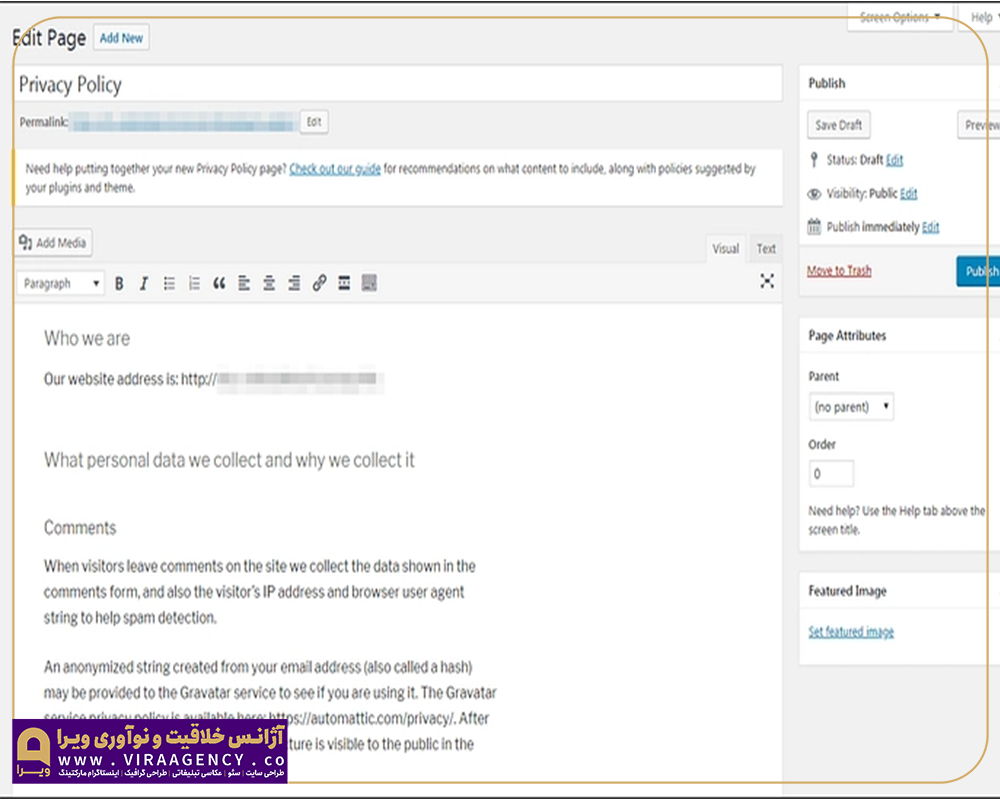Open the Parent page dropdown
Screen dimensions: 1000x799
click(x=851, y=407)
